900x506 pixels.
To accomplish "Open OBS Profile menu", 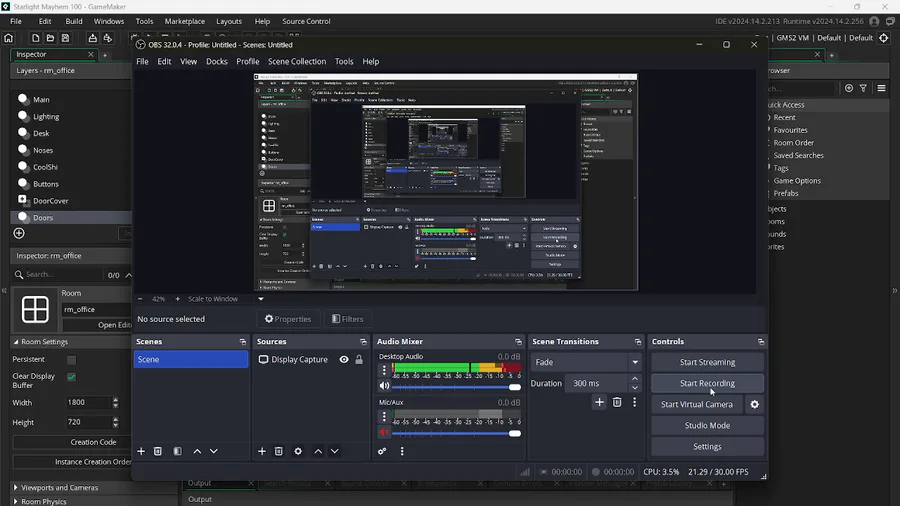I will pos(247,61).
